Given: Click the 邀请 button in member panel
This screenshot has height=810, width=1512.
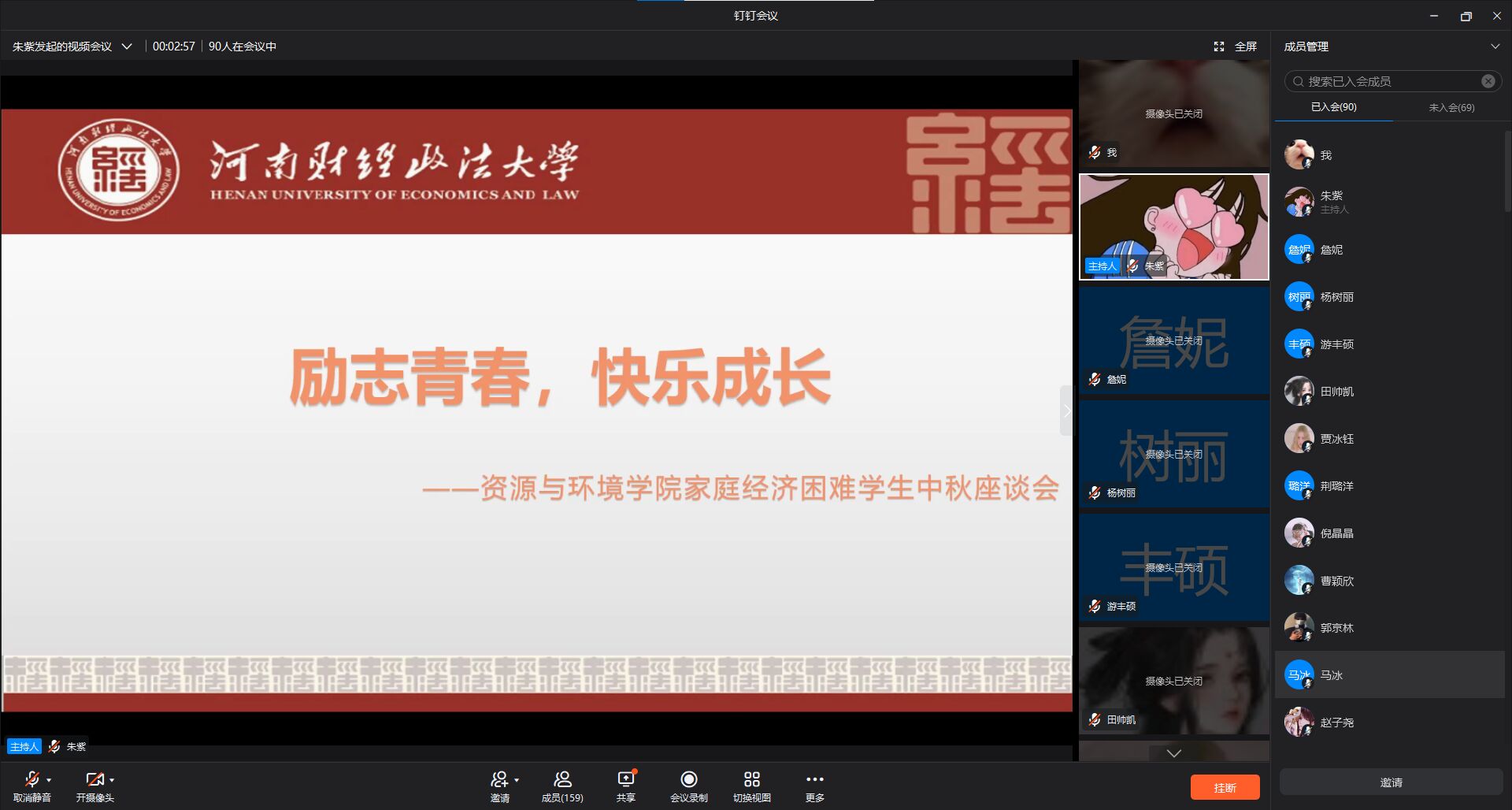Looking at the screenshot, I should pyautogui.click(x=1391, y=782).
